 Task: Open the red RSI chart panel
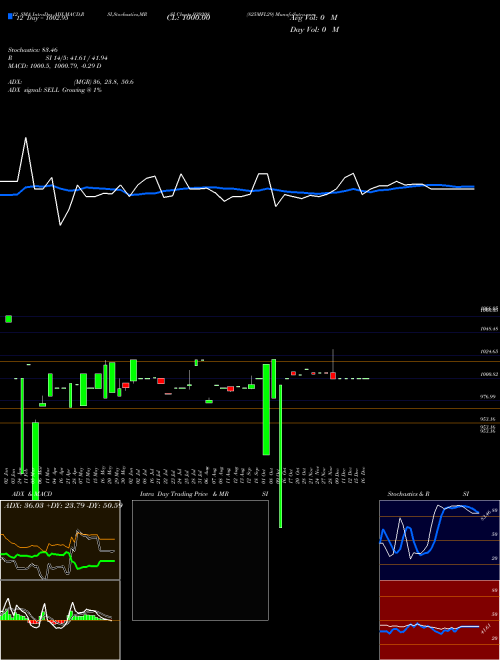[x=439, y=620]
